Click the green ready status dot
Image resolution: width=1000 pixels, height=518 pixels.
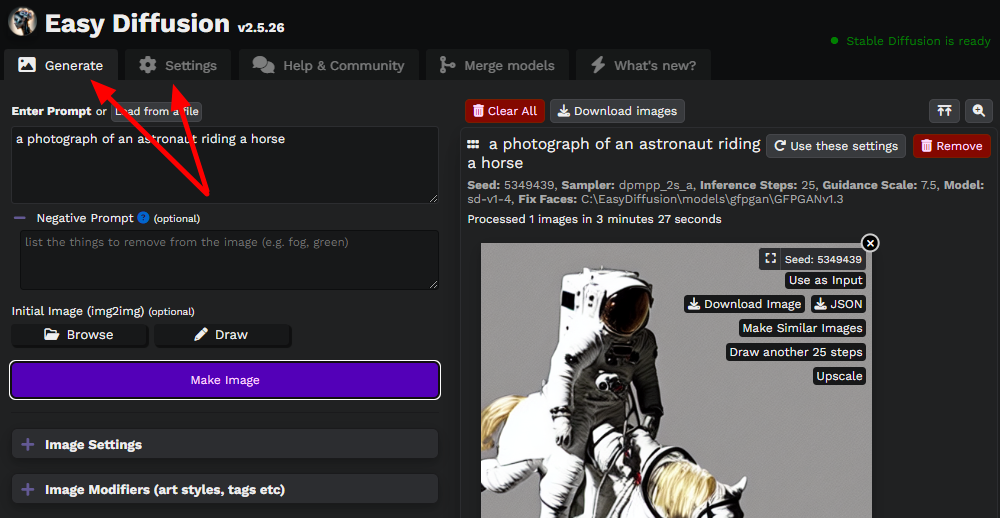(x=834, y=41)
